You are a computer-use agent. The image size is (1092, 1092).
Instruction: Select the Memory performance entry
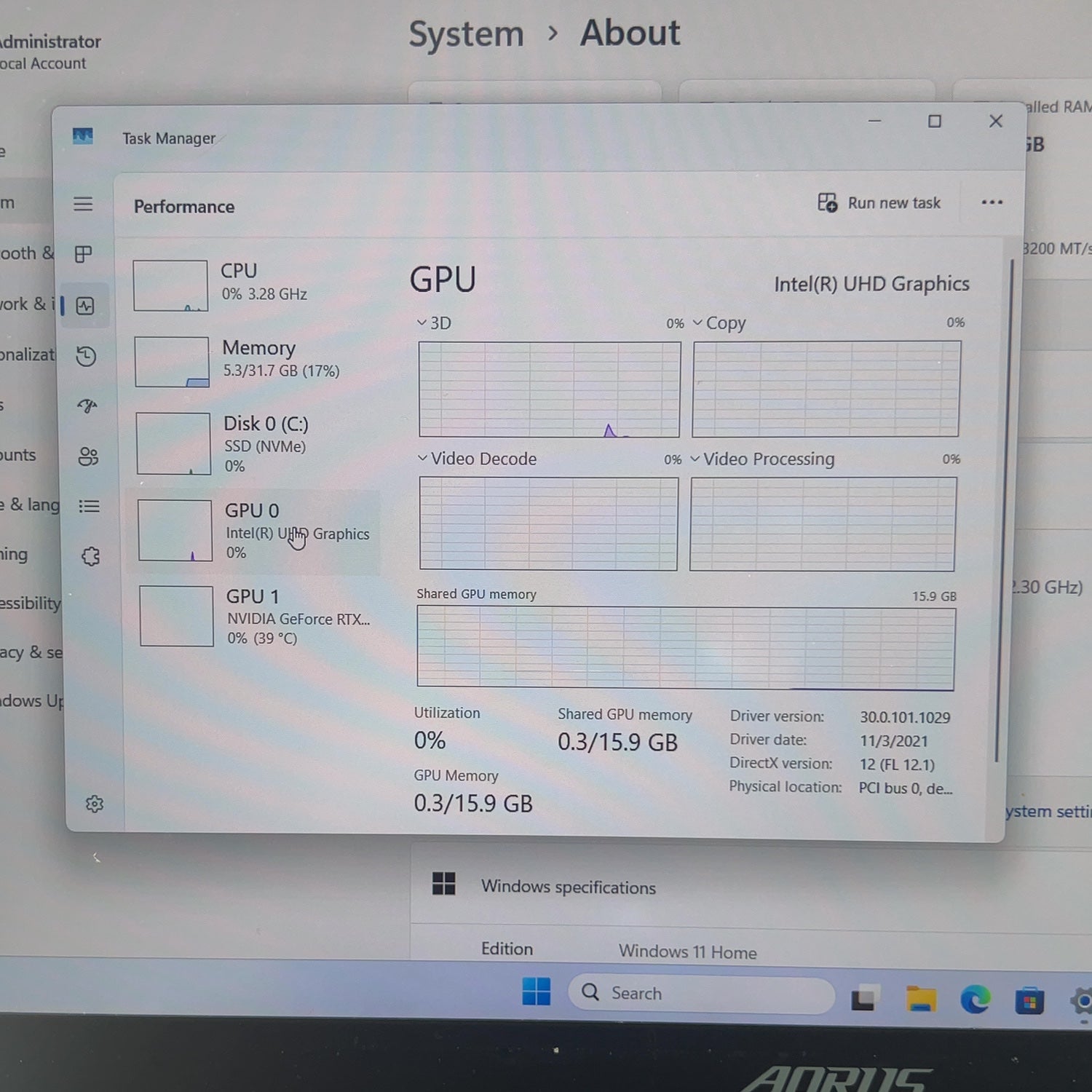point(251,361)
